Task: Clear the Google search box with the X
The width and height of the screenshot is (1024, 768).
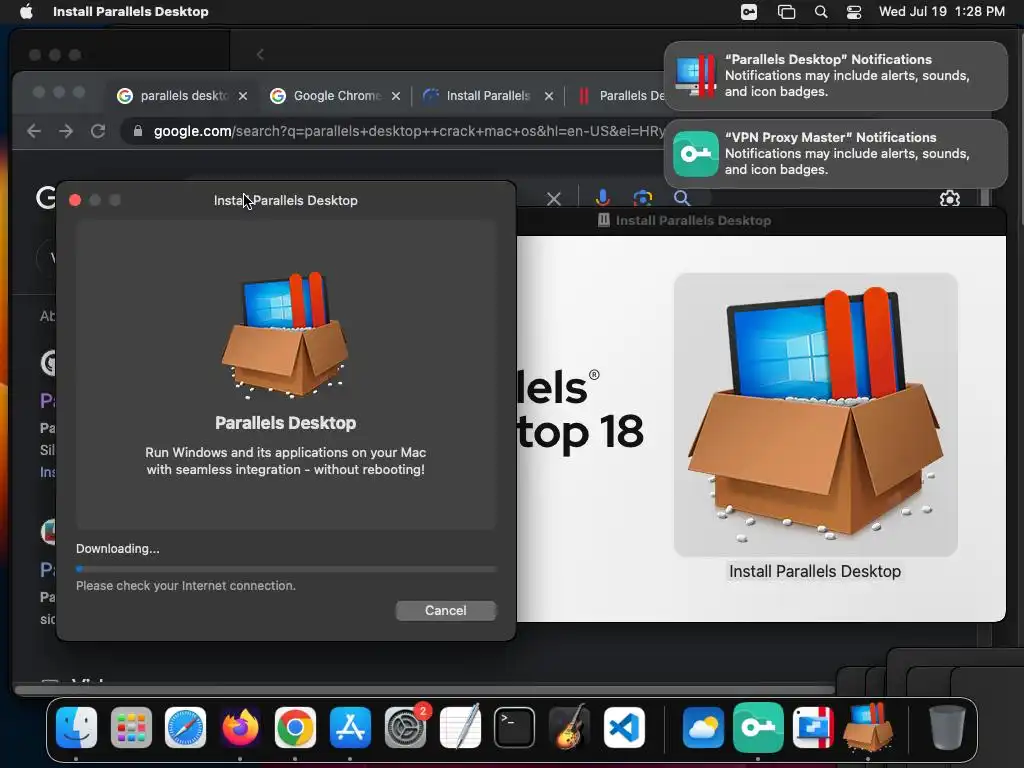Action: [554, 199]
